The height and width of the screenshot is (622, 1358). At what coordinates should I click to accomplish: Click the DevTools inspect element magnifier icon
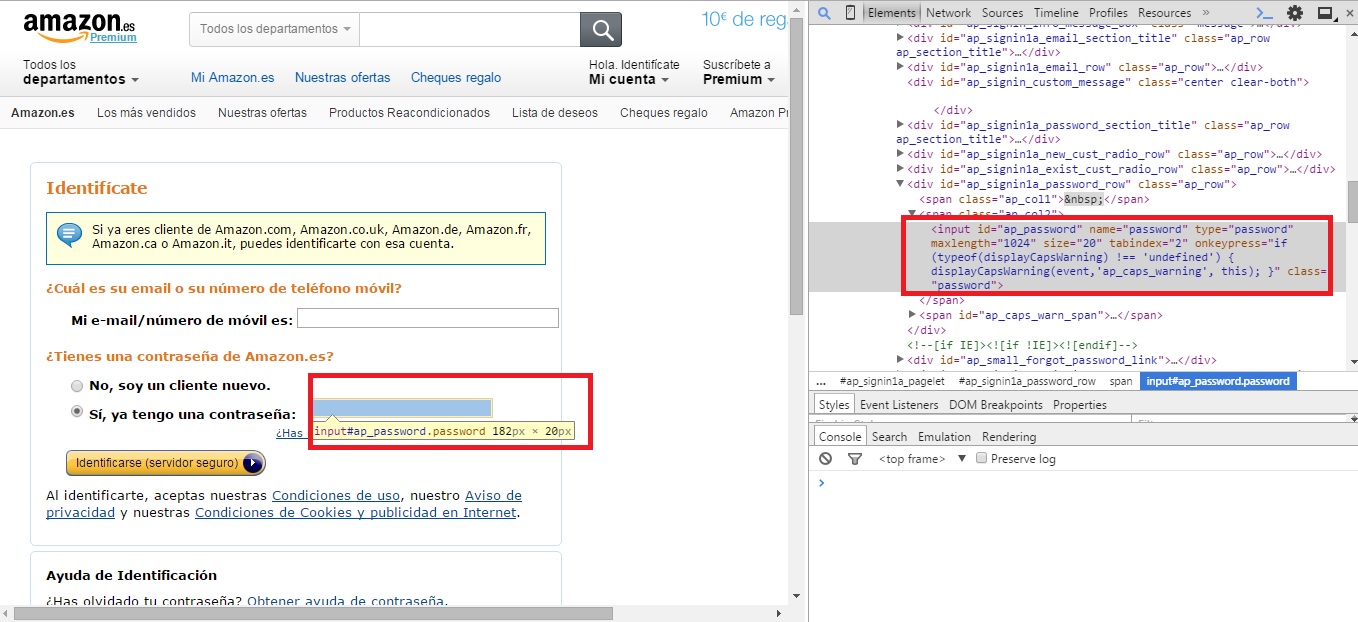point(823,13)
